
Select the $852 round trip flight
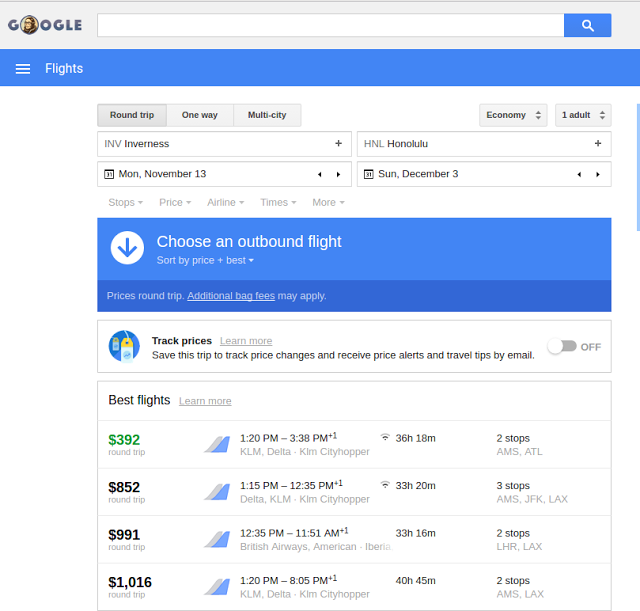354,492
